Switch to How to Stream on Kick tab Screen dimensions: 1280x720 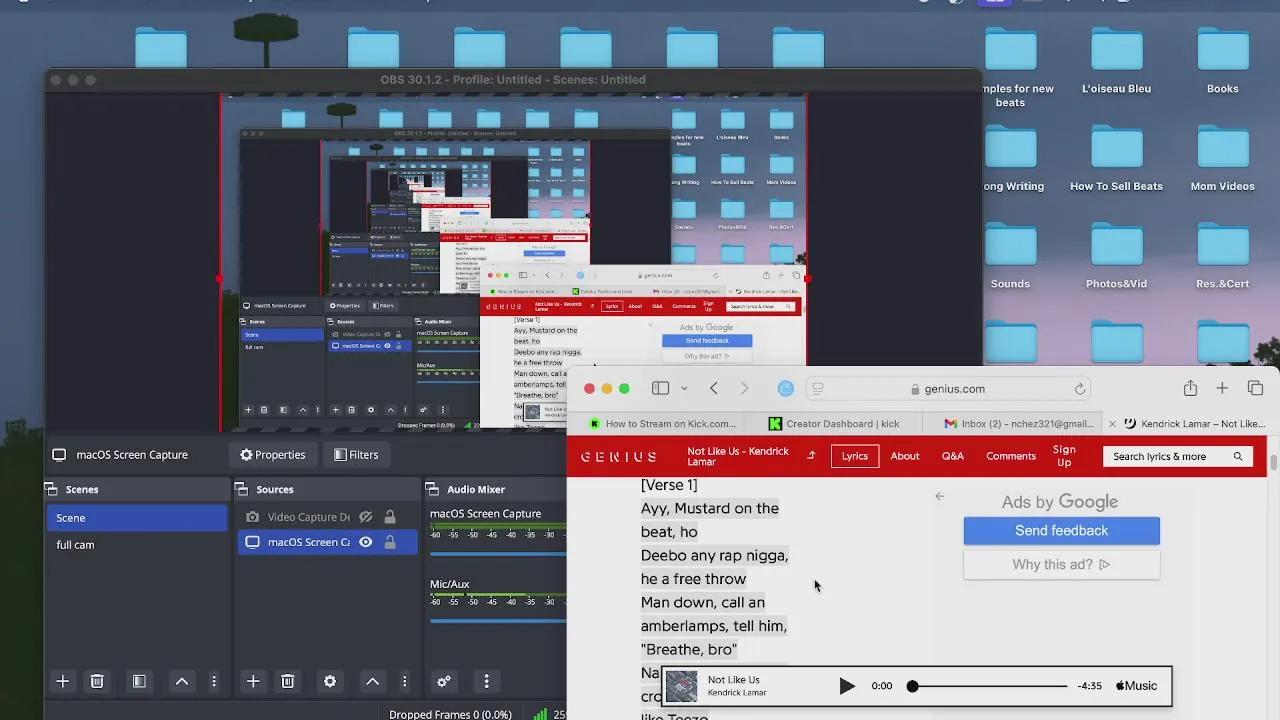click(x=661, y=423)
